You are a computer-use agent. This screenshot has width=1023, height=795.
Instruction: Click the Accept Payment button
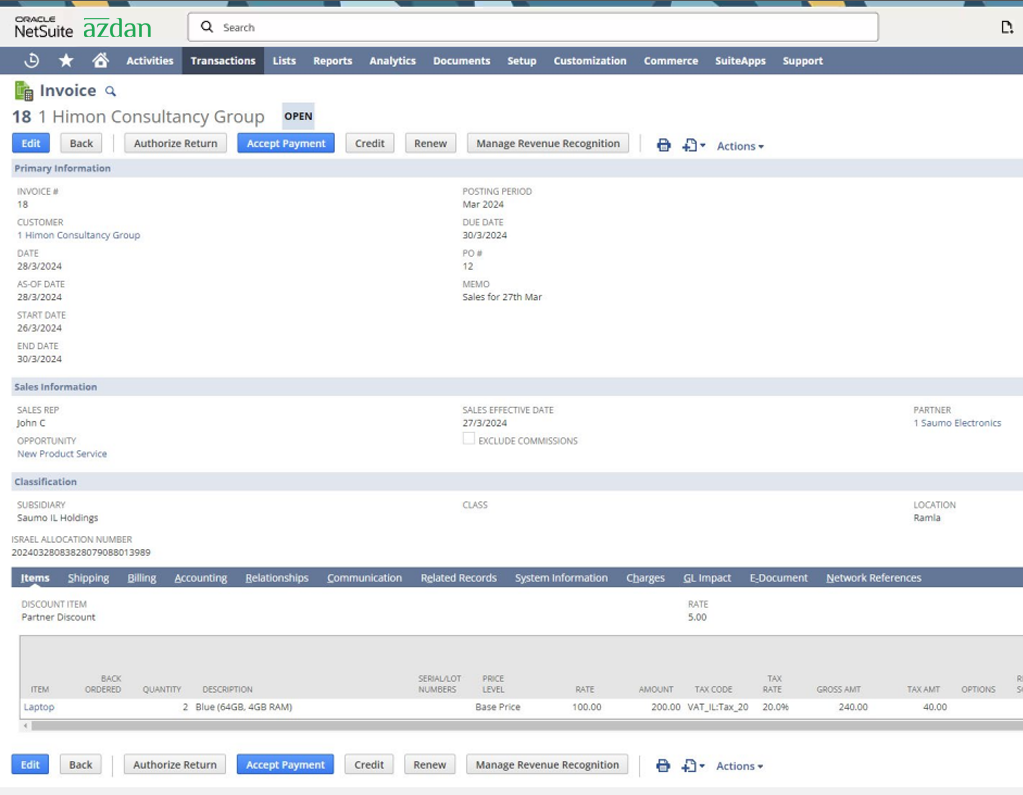pyautogui.click(x=285, y=142)
